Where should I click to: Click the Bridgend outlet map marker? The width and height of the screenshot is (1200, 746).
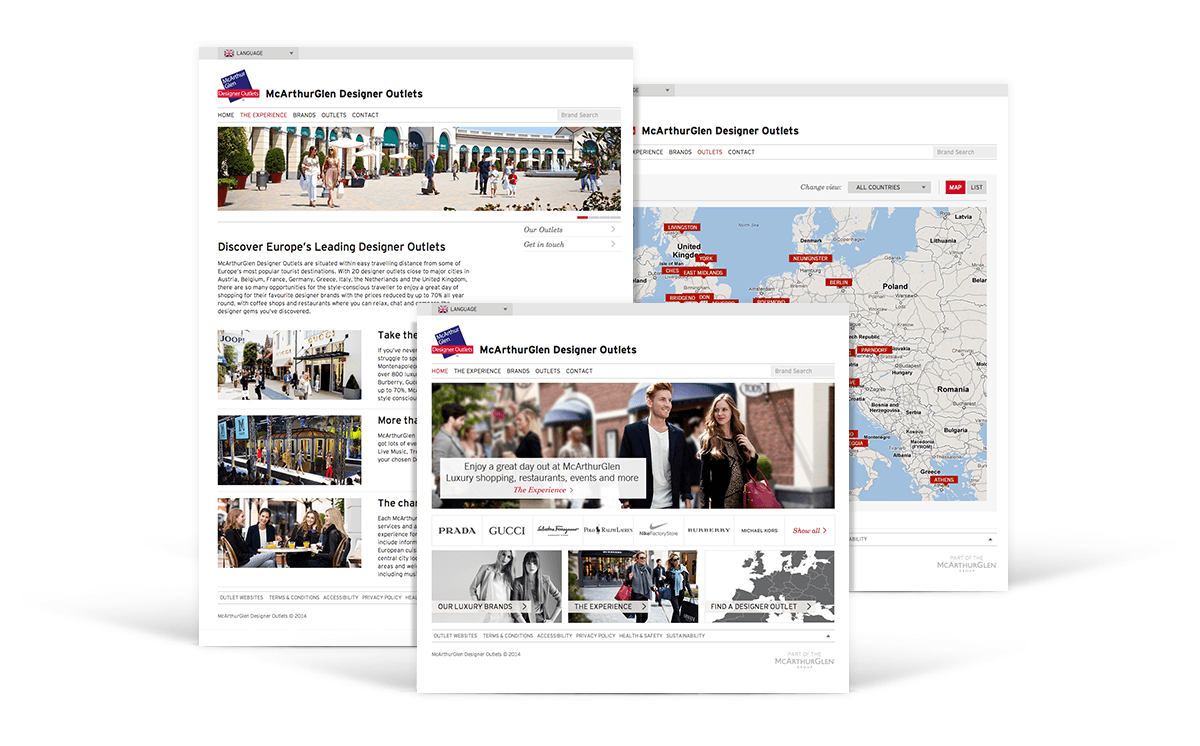pos(682,297)
